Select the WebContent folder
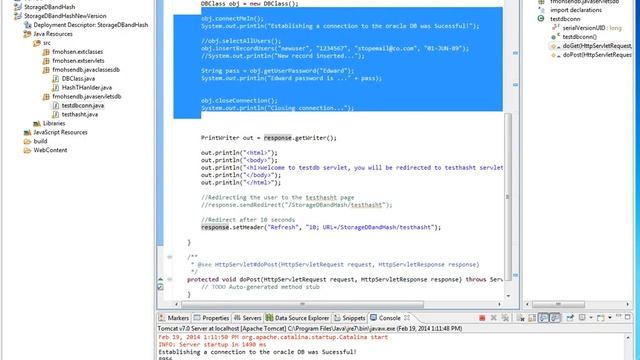This screenshot has height=360, width=640. coord(46,150)
